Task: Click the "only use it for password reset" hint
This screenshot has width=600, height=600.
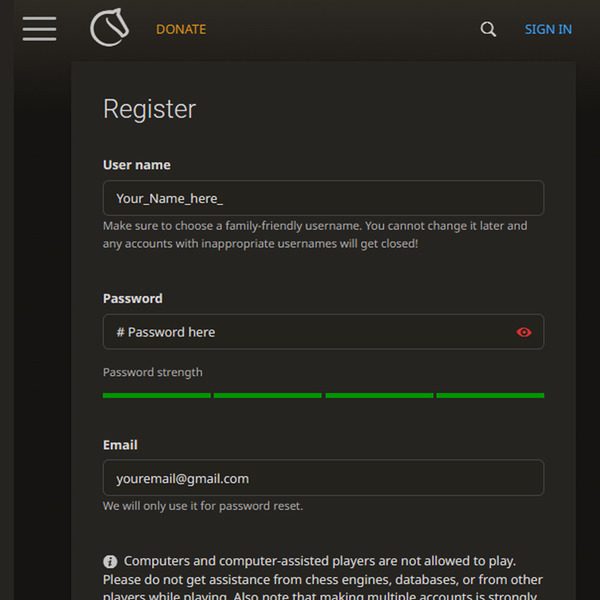Action: click(x=203, y=506)
